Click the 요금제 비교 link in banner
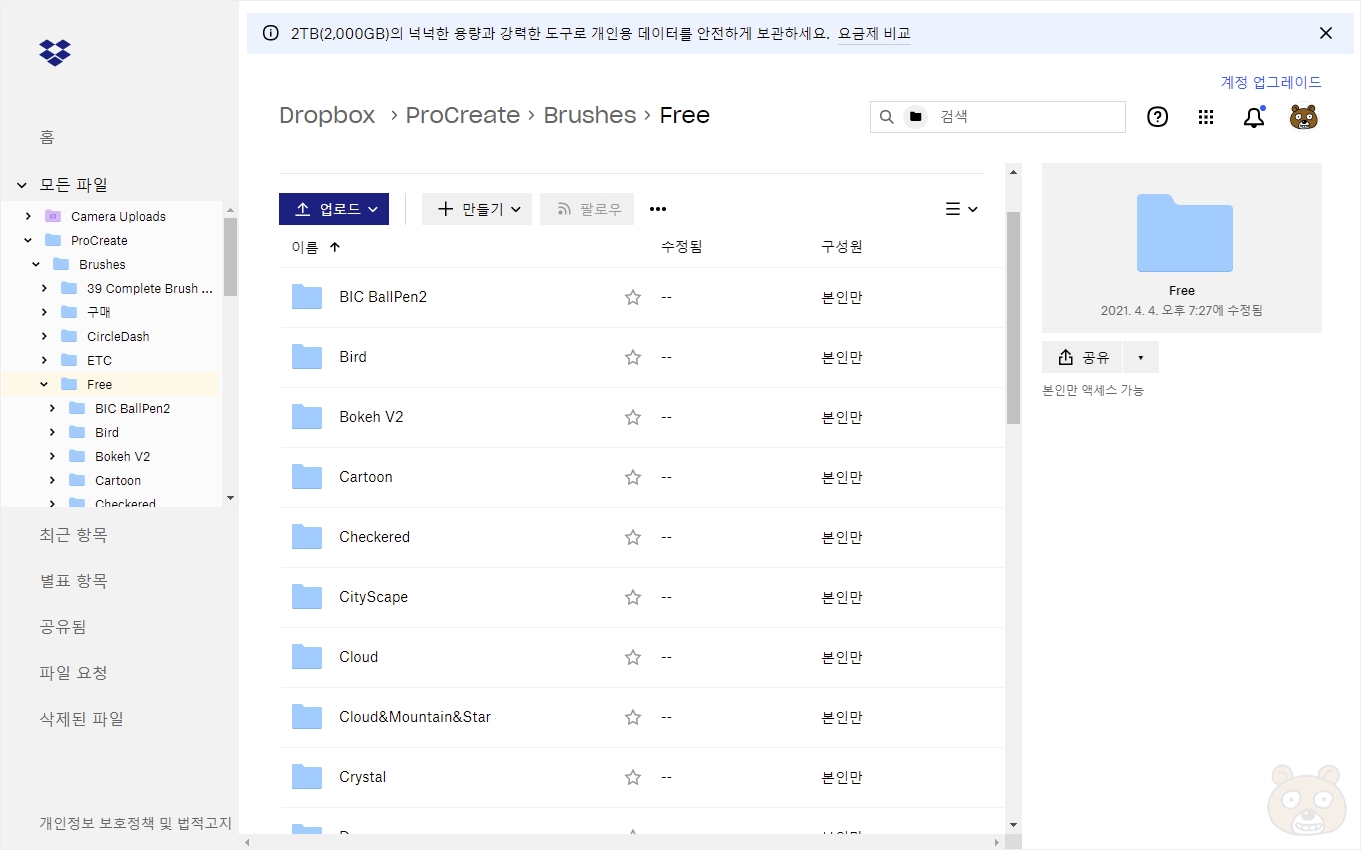 click(x=874, y=33)
